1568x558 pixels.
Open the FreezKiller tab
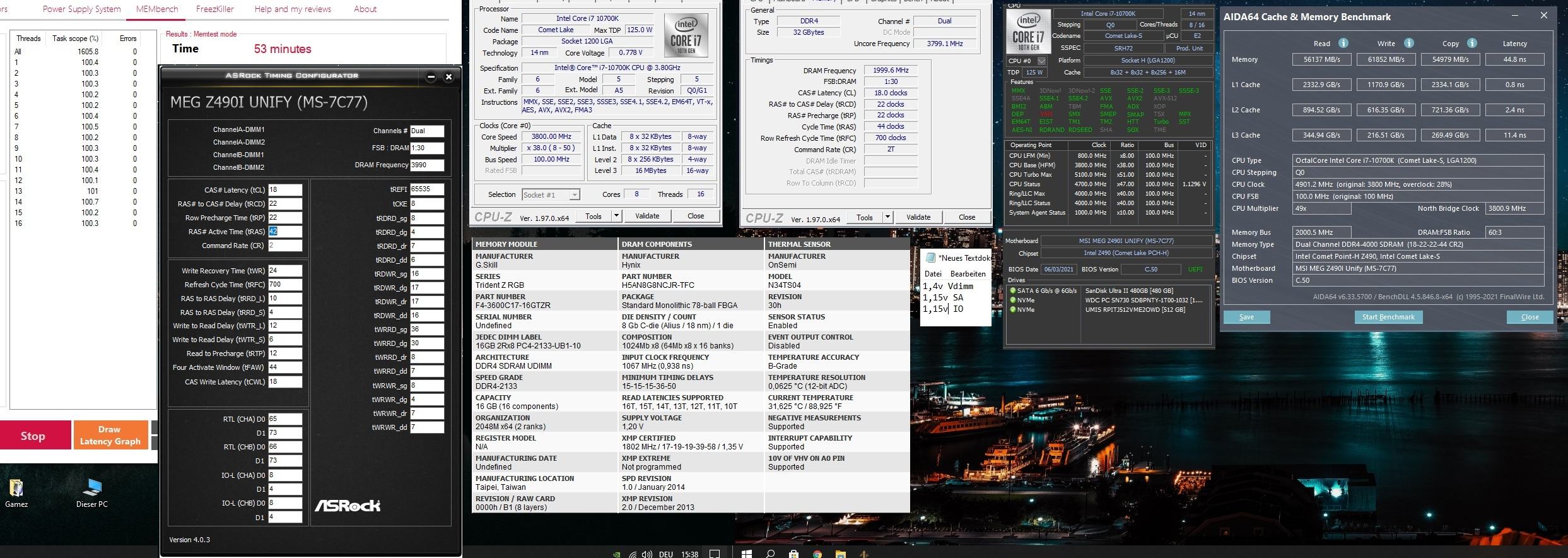[215, 9]
